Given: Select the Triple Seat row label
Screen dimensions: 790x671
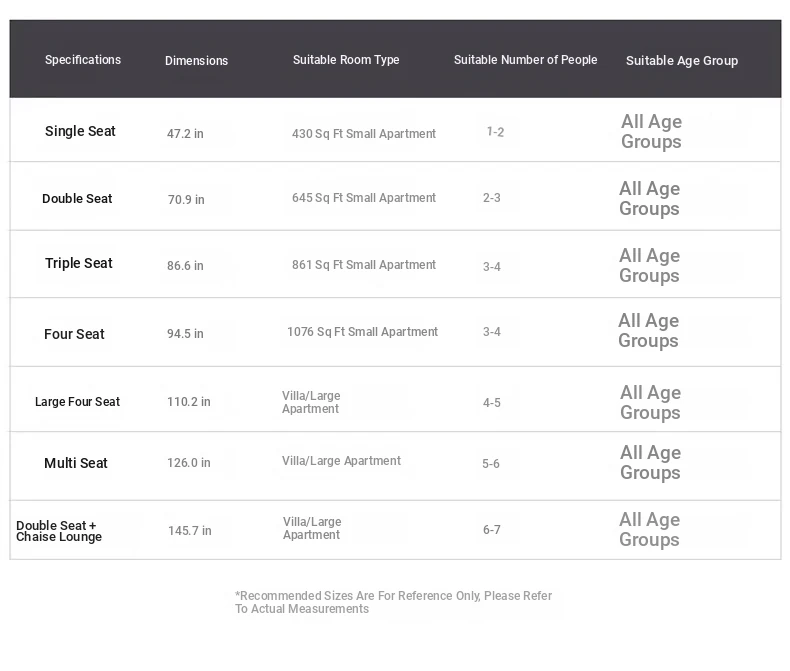Looking at the screenshot, I should [79, 264].
